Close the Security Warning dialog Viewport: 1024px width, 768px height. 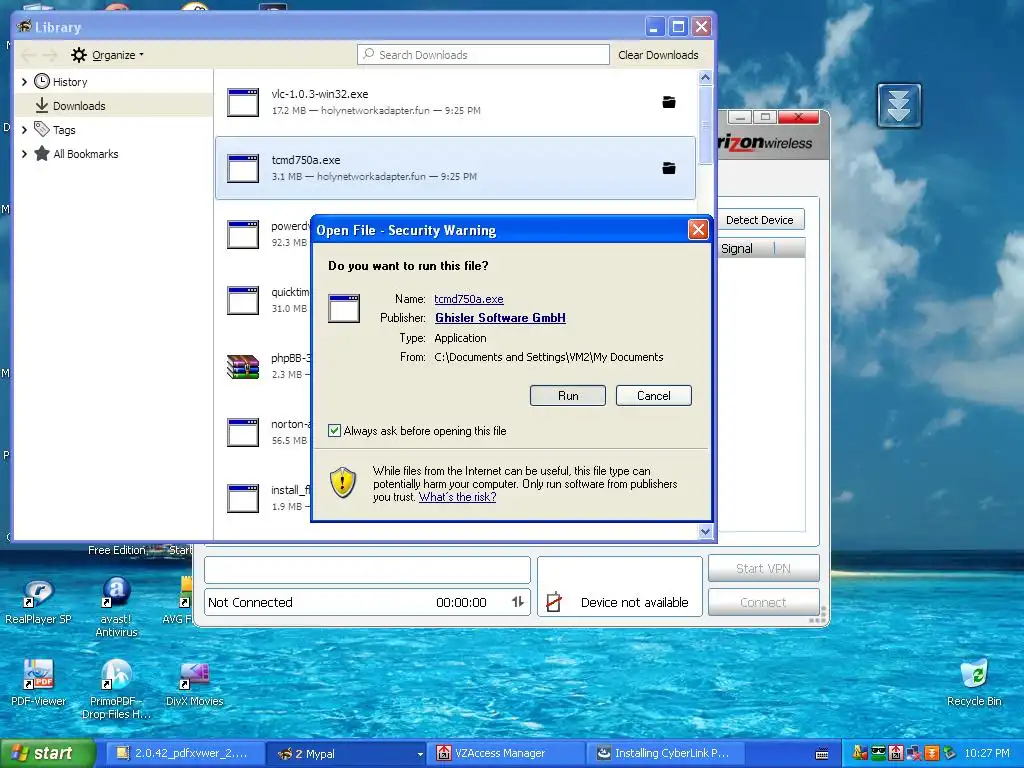point(698,229)
